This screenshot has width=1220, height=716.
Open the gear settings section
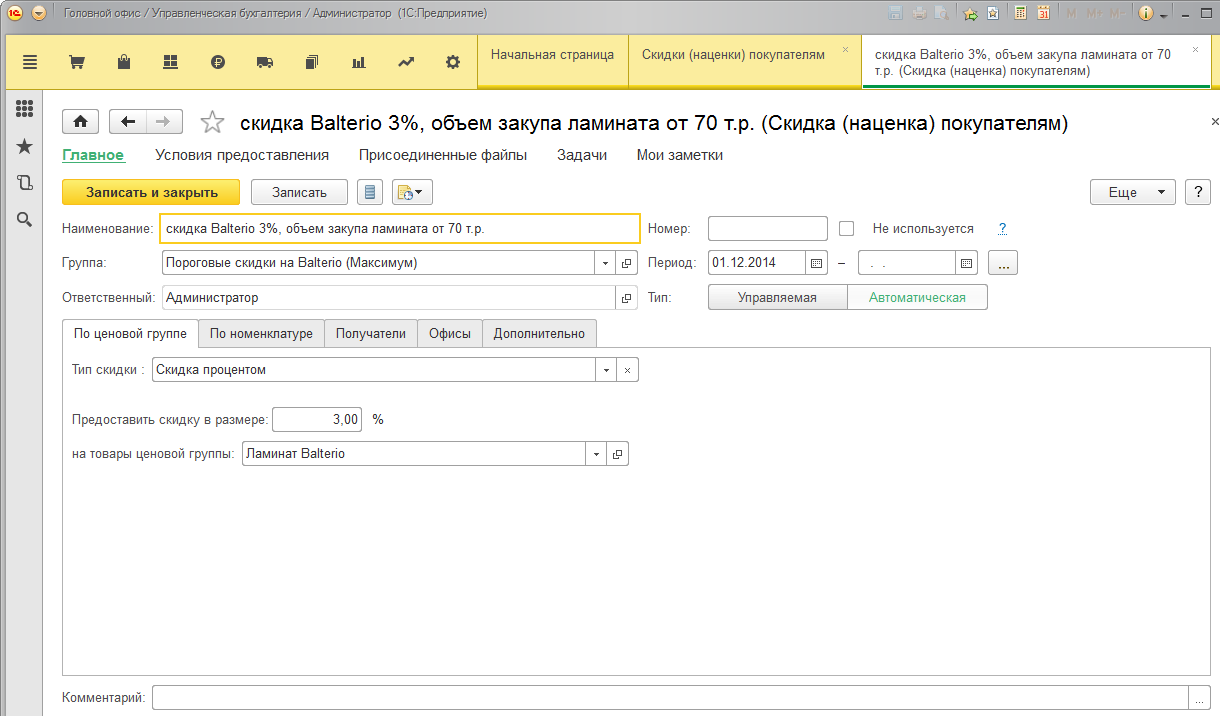453,62
